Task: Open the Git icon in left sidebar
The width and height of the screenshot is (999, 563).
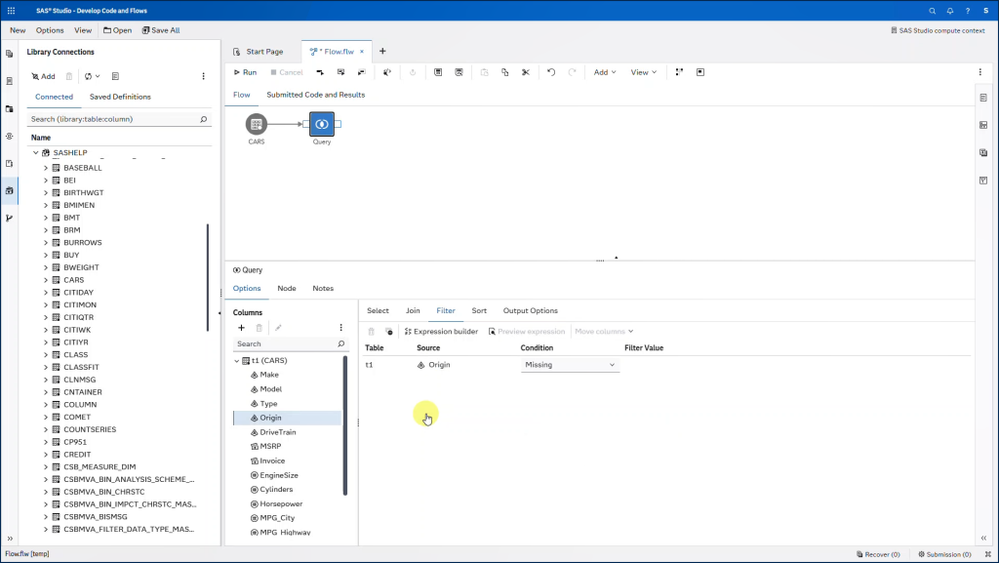Action: tap(9, 218)
